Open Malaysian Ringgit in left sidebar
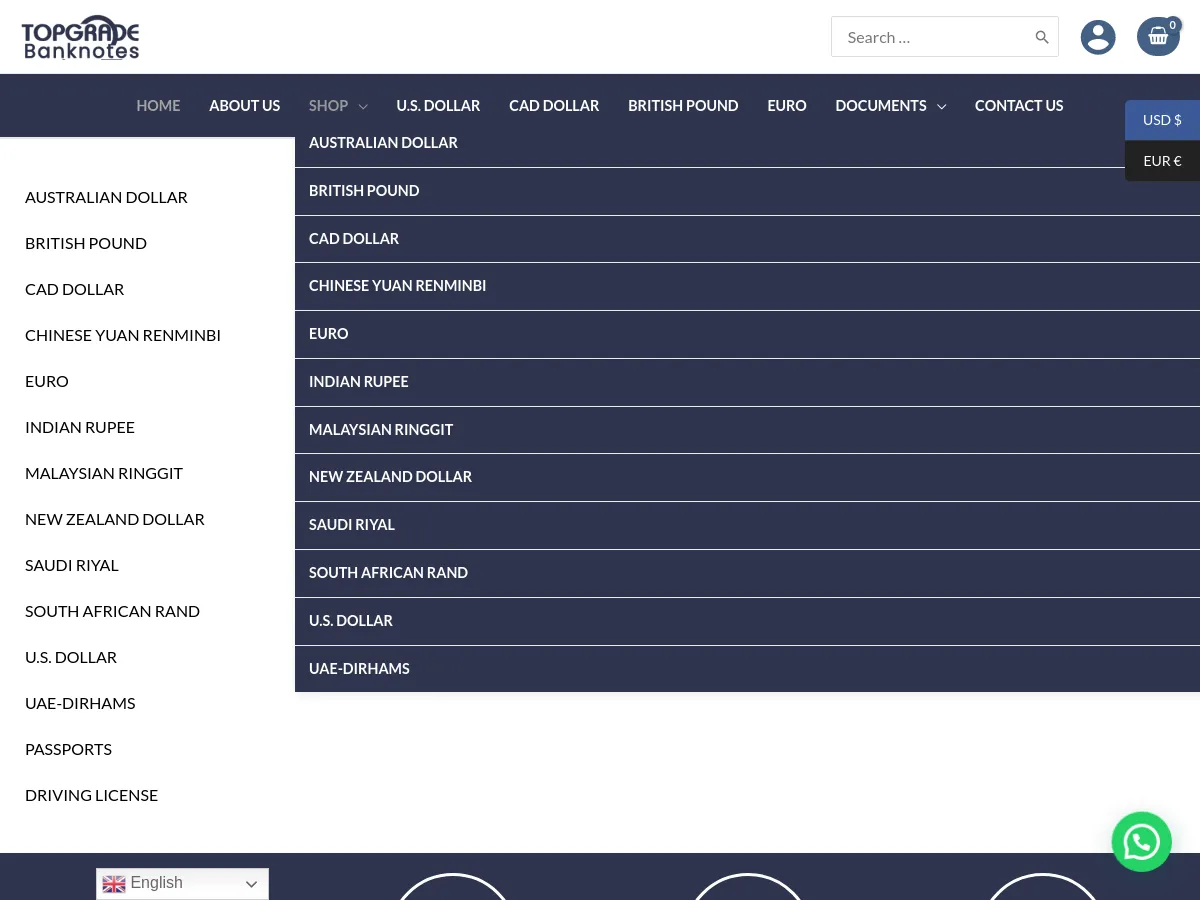Image resolution: width=1200 pixels, height=900 pixels. [x=104, y=473]
